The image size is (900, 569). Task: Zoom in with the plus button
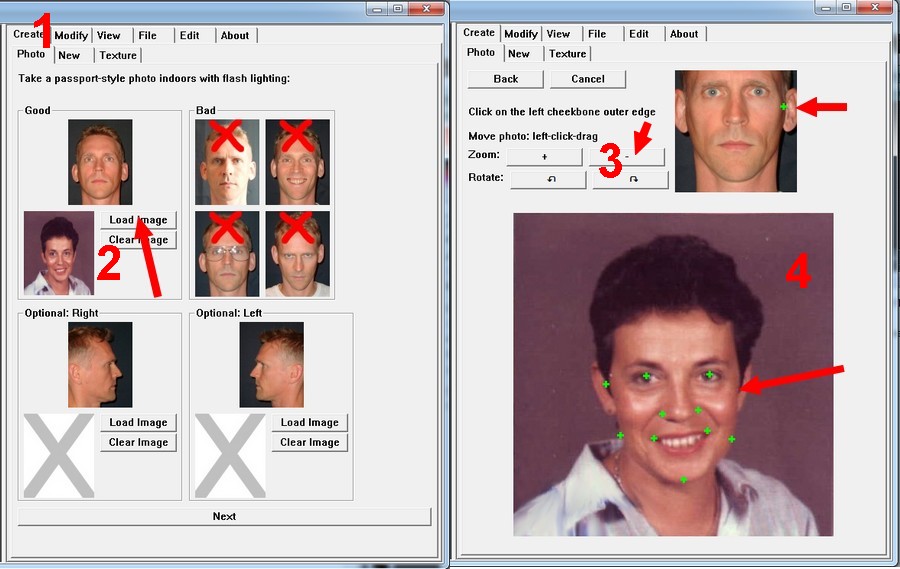(x=545, y=157)
